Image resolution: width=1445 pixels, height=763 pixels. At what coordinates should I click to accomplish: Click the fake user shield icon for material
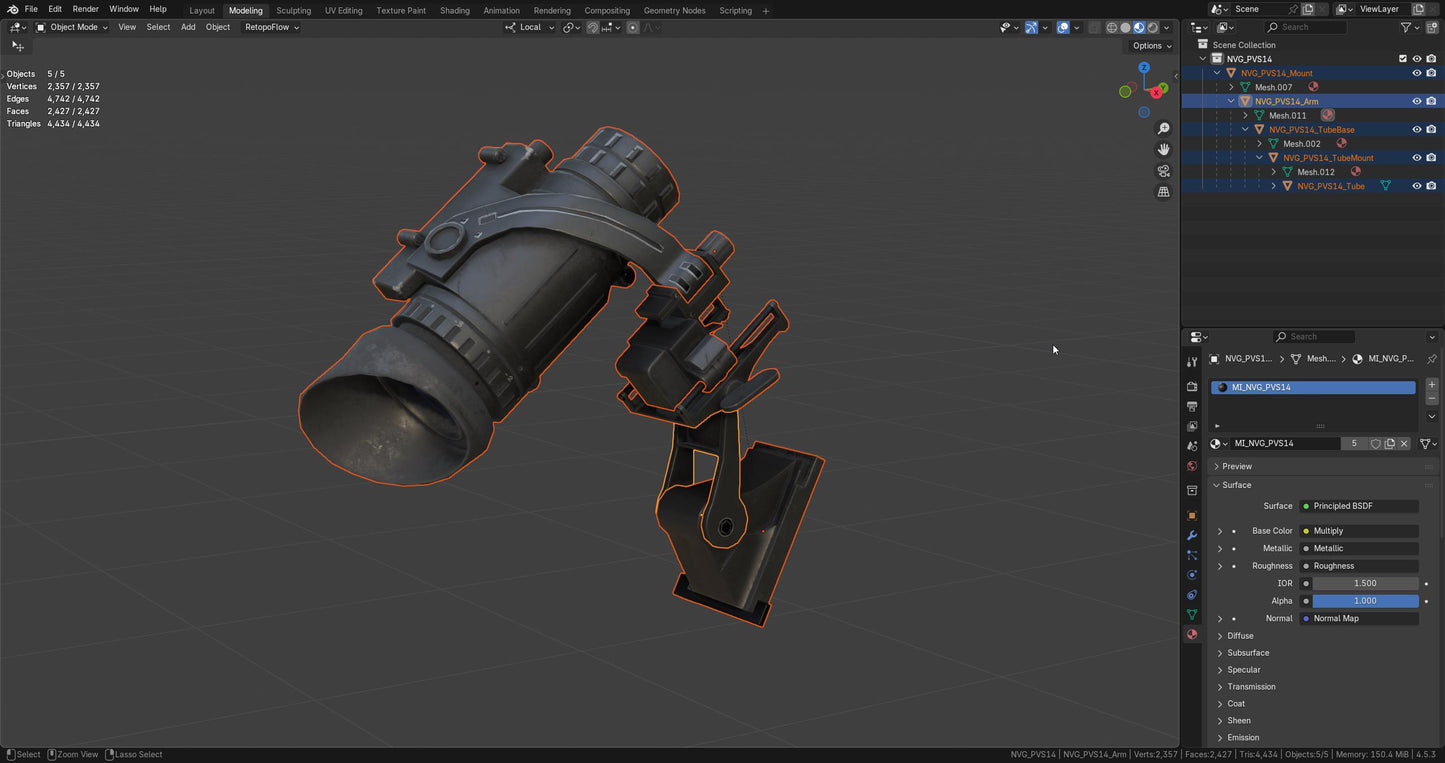(1375, 444)
